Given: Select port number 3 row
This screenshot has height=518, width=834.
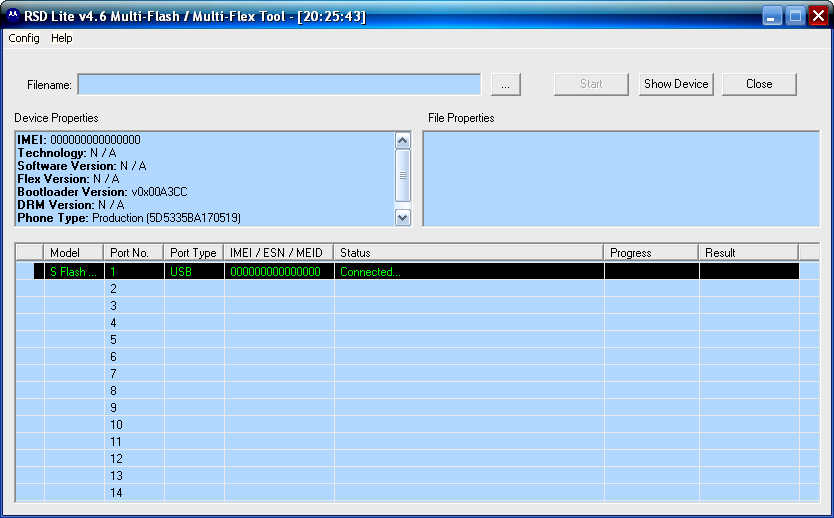Looking at the screenshot, I should (x=418, y=306).
